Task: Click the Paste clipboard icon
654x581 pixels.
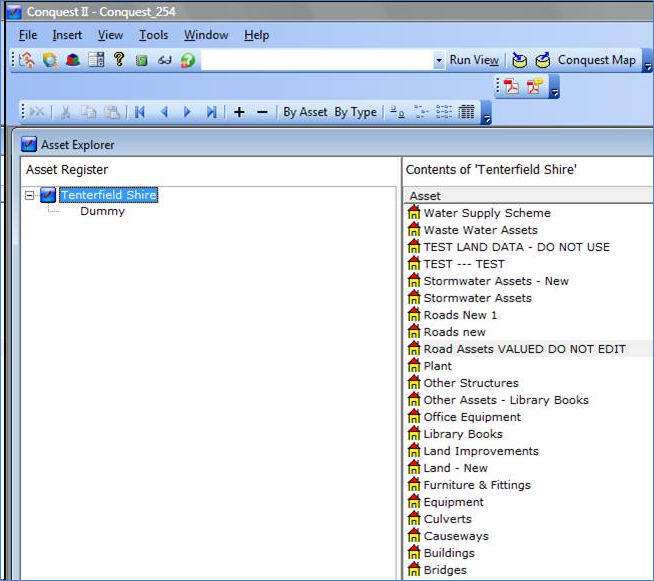Action: coord(112,112)
